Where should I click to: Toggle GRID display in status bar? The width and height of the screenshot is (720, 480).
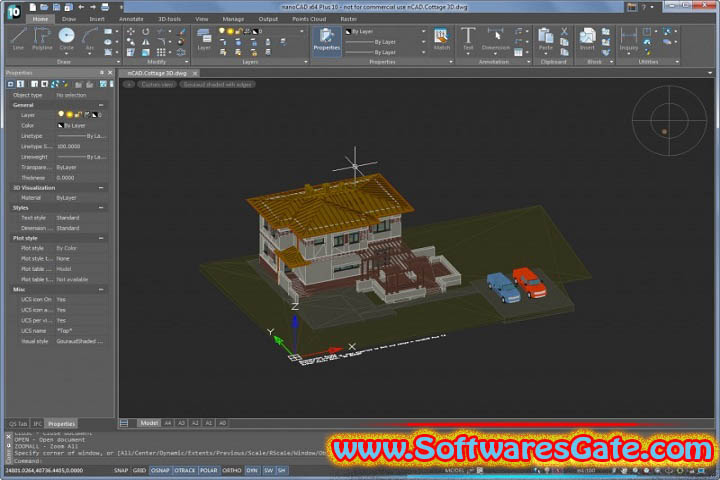coord(139,470)
